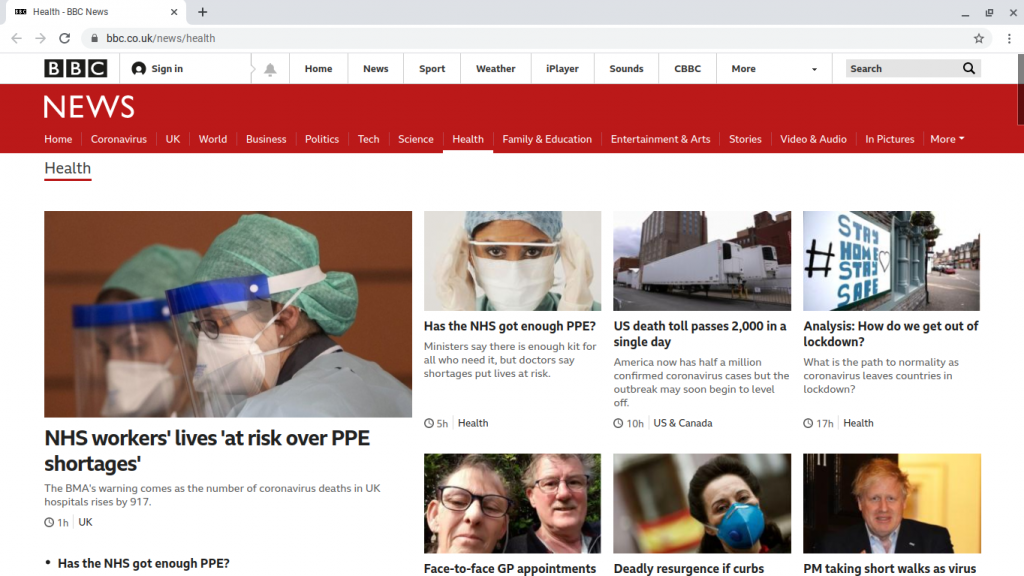1024x576 pixels.
Task: Reload the page
Action: 65,39
